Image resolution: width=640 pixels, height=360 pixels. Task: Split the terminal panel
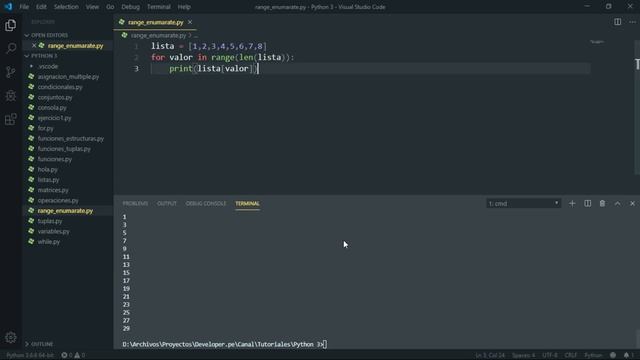tap(587, 203)
